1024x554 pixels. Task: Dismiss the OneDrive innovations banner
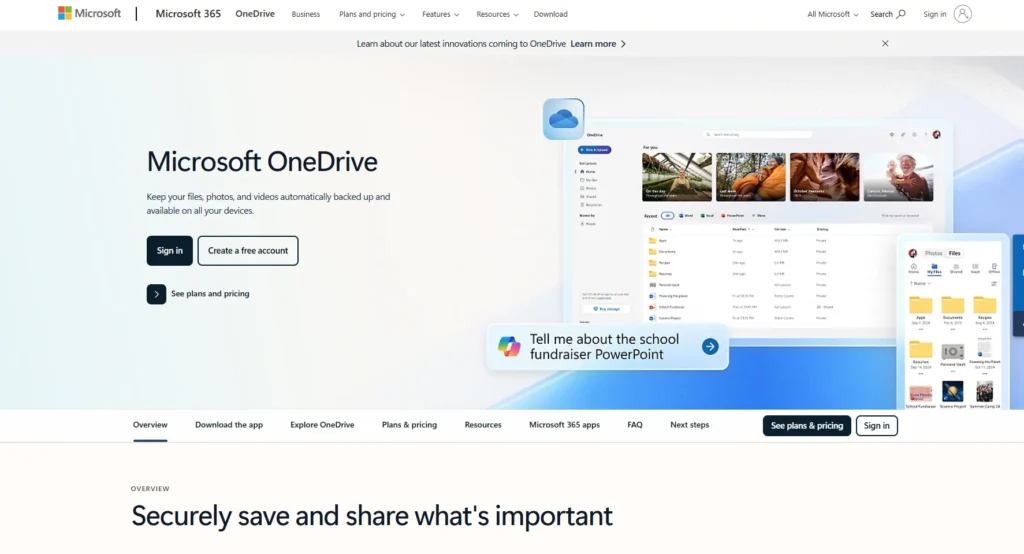click(x=885, y=44)
